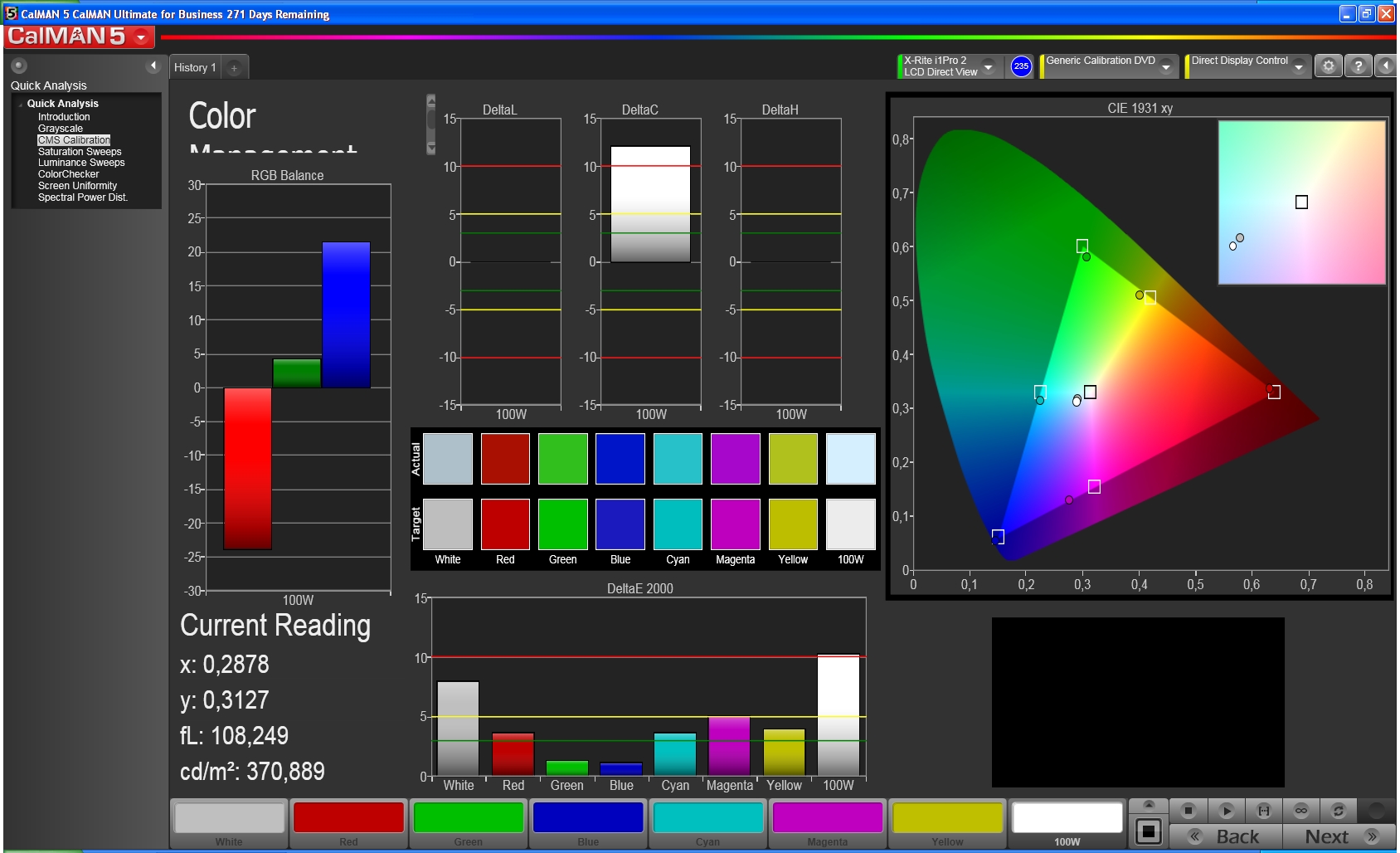Select CMS Calibration in the workflow tree
The image size is (1400, 853).
pyautogui.click(x=74, y=140)
